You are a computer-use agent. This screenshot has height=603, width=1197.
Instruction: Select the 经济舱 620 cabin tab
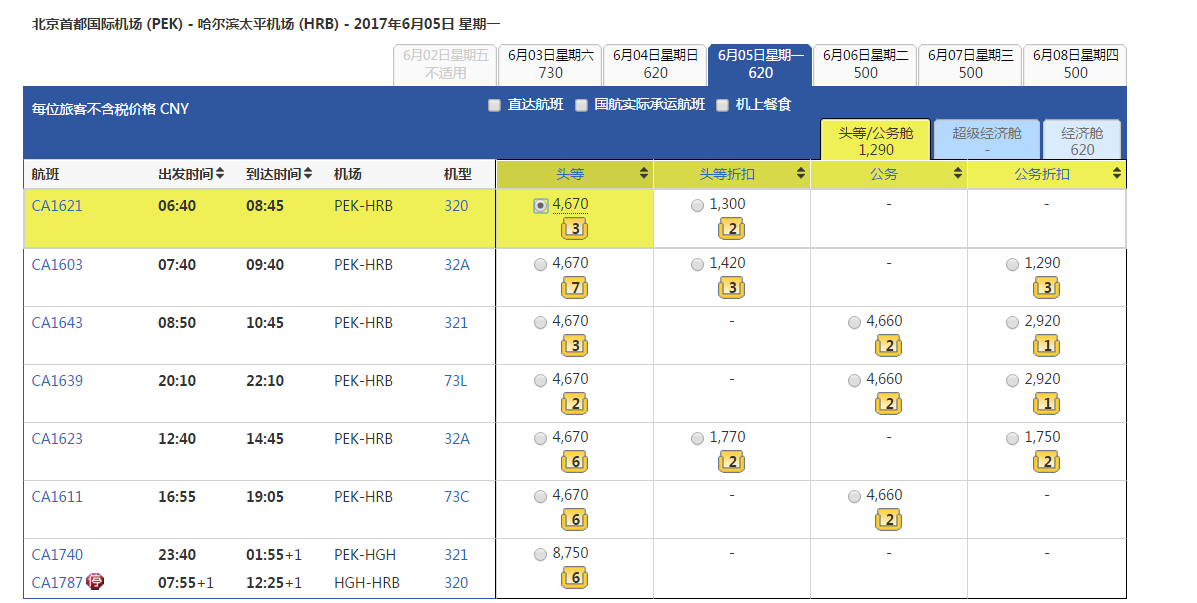click(1082, 140)
